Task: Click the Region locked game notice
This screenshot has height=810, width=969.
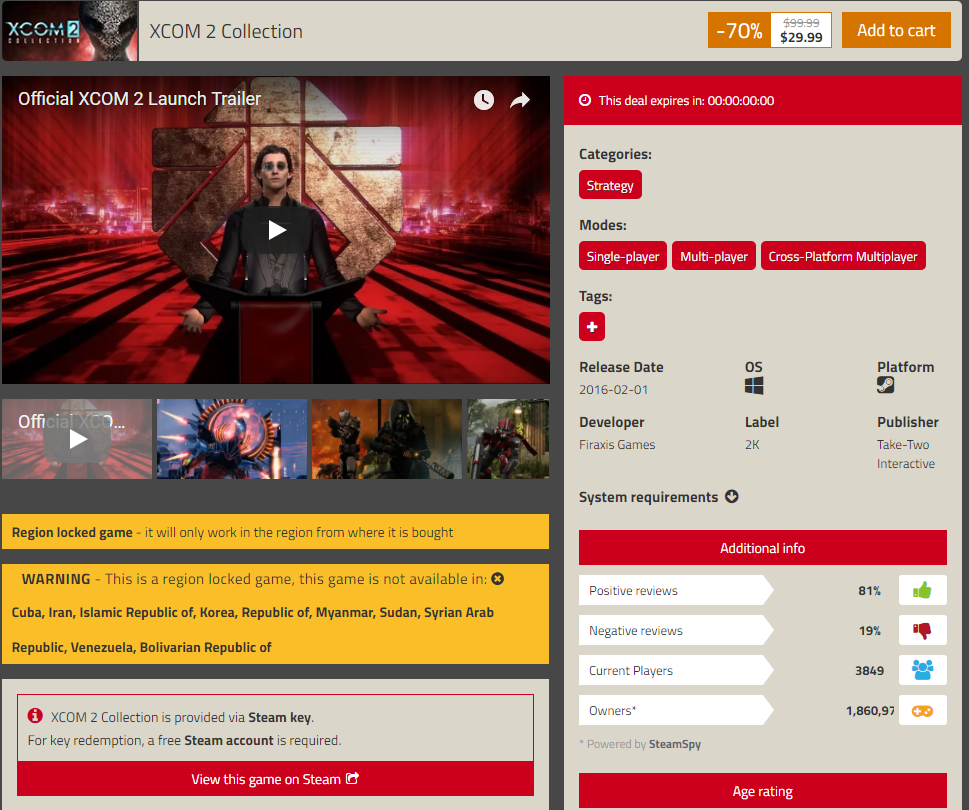Action: click(x=275, y=532)
